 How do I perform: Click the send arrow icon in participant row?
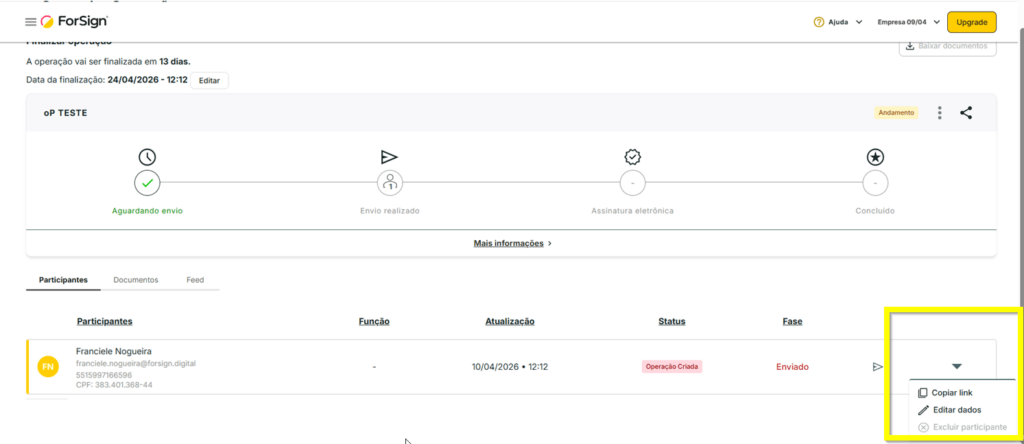click(x=877, y=367)
